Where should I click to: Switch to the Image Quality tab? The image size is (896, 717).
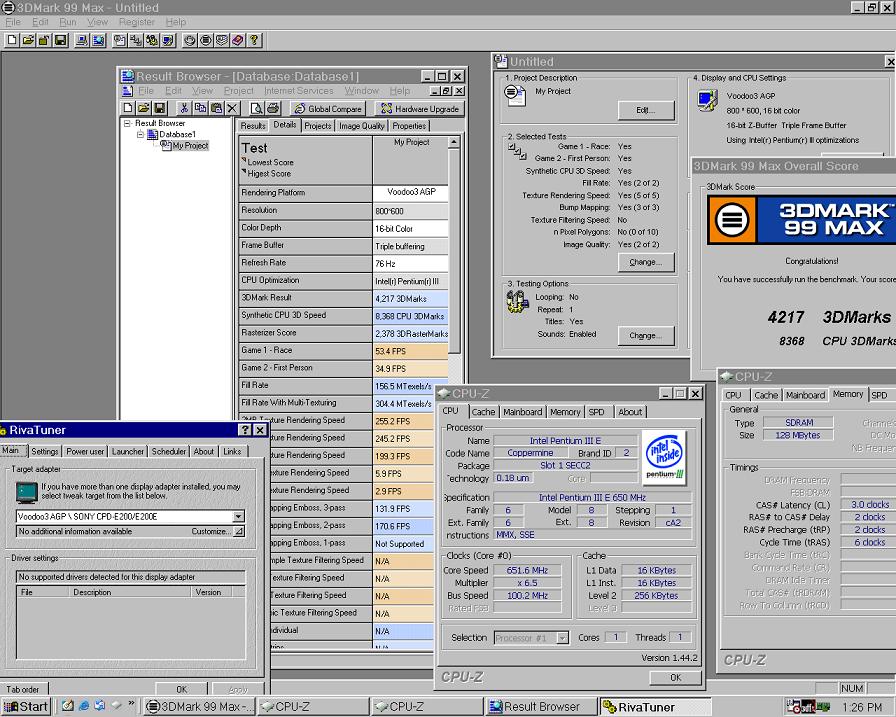click(x=361, y=126)
